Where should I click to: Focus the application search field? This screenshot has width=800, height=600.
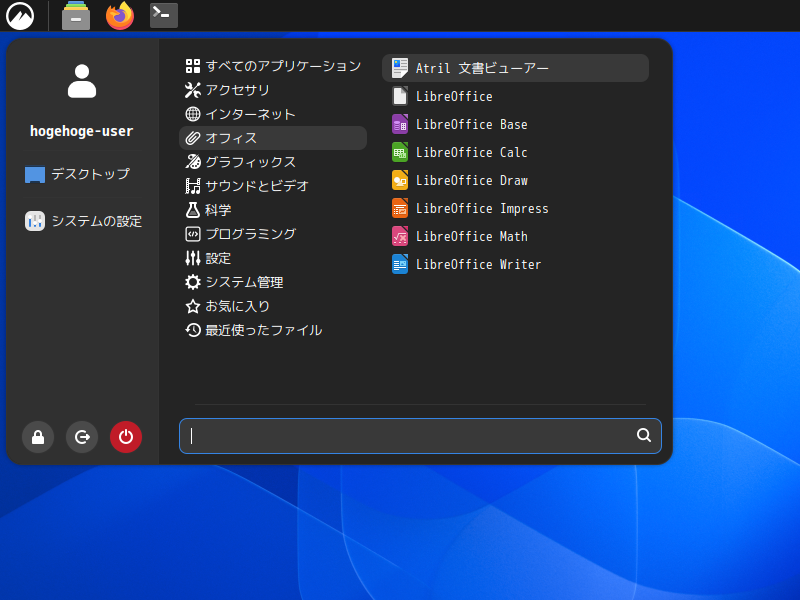click(x=420, y=436)
